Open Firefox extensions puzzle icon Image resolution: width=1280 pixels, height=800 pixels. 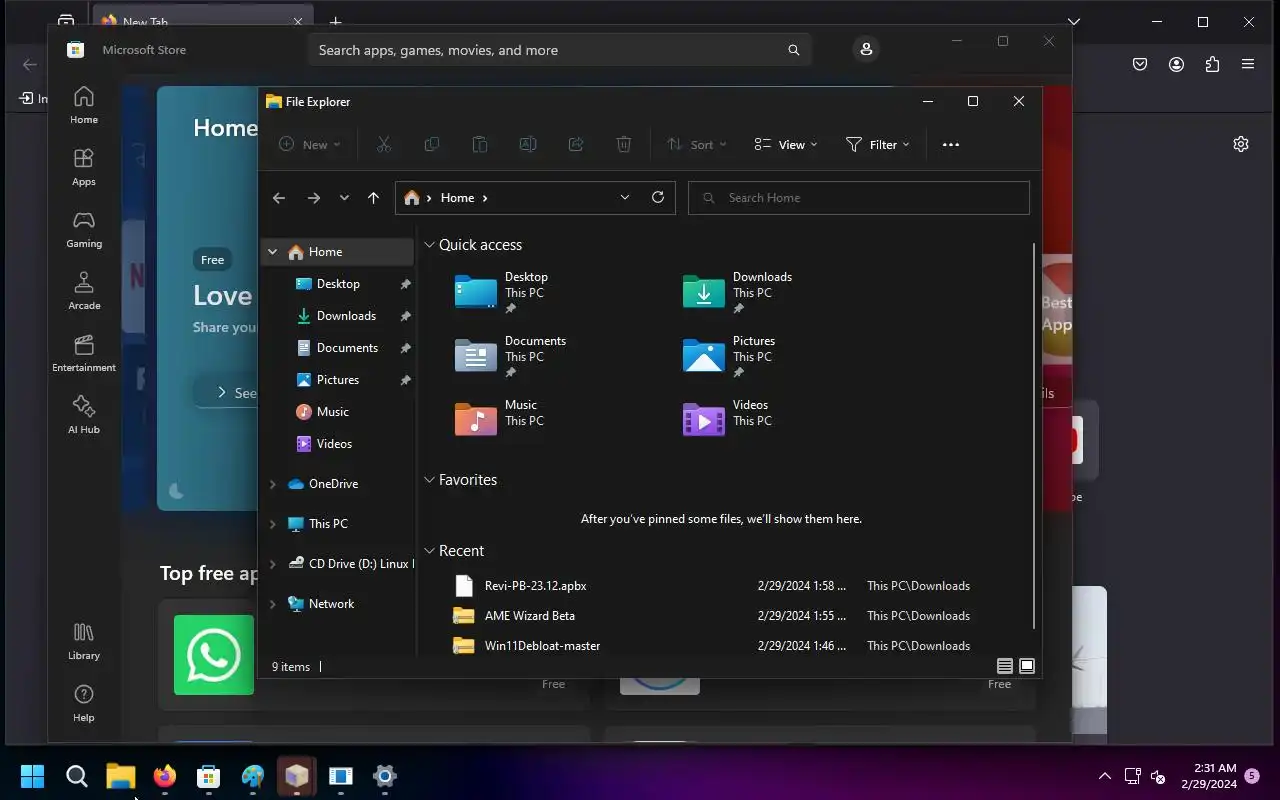coord(1212,64)
